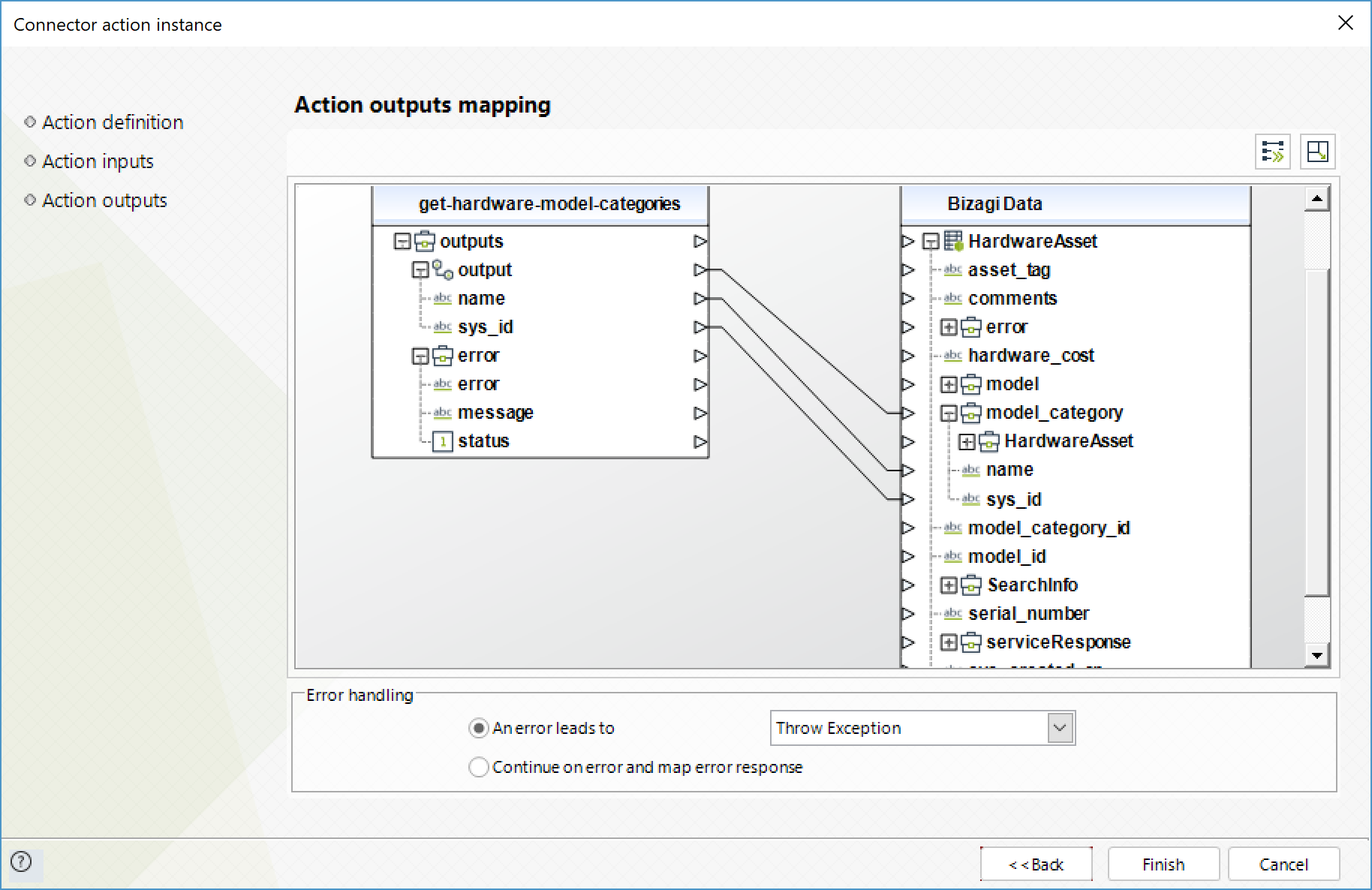1372x890 pixels.
Task: Click the output arrow connector next to status
Action: (700, 441)
